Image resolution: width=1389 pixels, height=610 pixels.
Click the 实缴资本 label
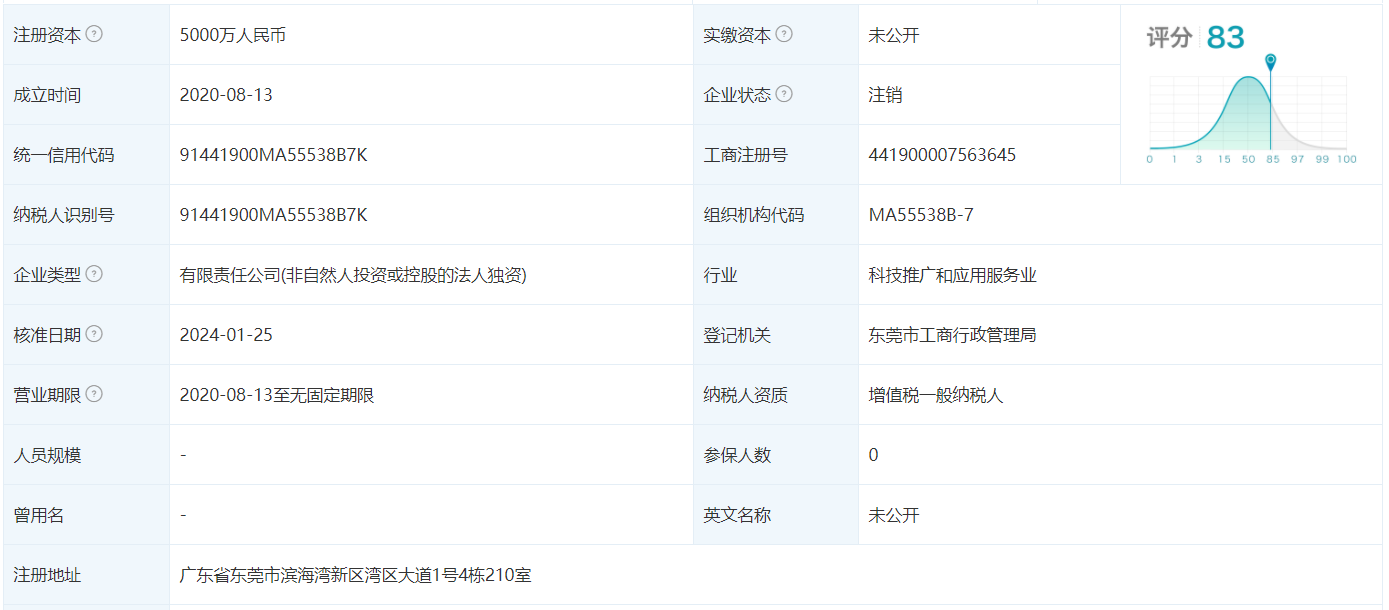737,35
